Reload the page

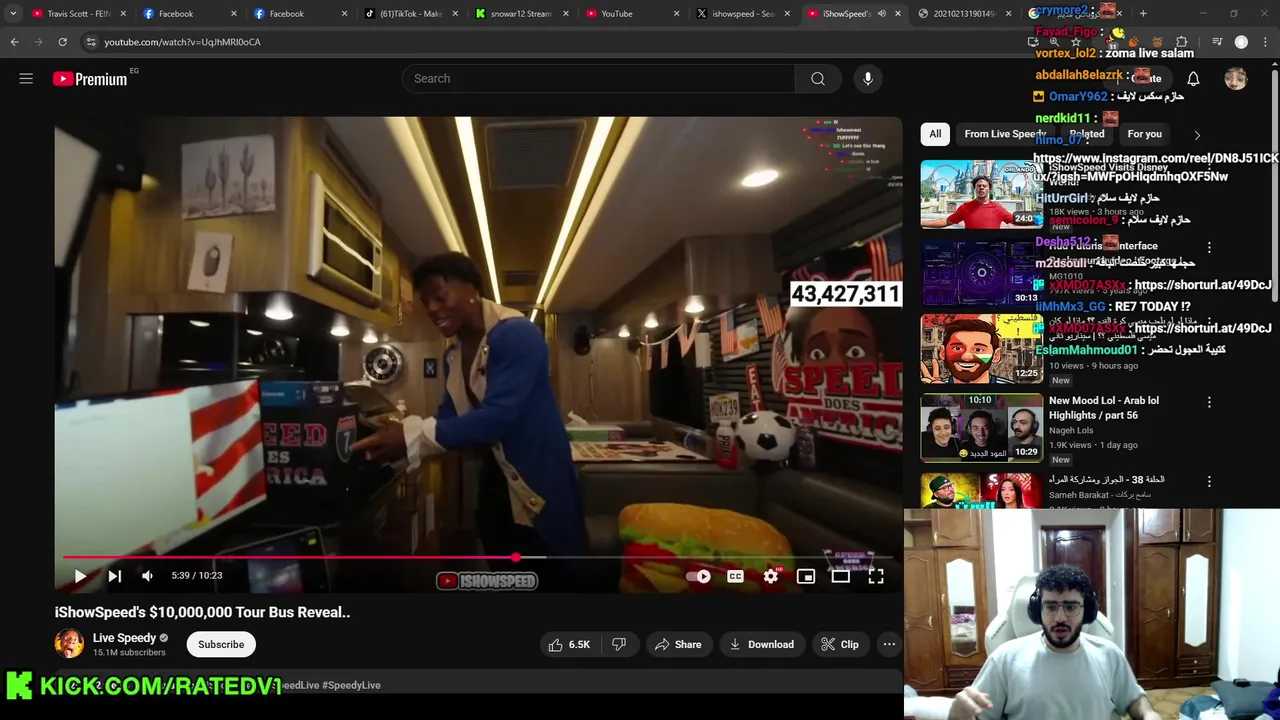pos(62,42)
